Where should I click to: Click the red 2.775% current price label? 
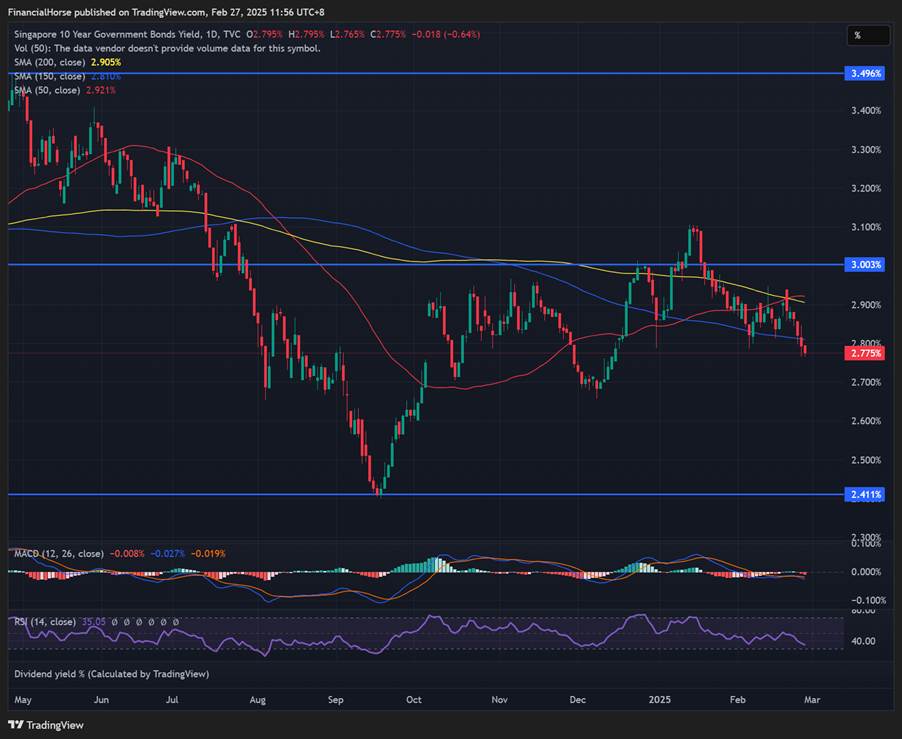point(863,354)
